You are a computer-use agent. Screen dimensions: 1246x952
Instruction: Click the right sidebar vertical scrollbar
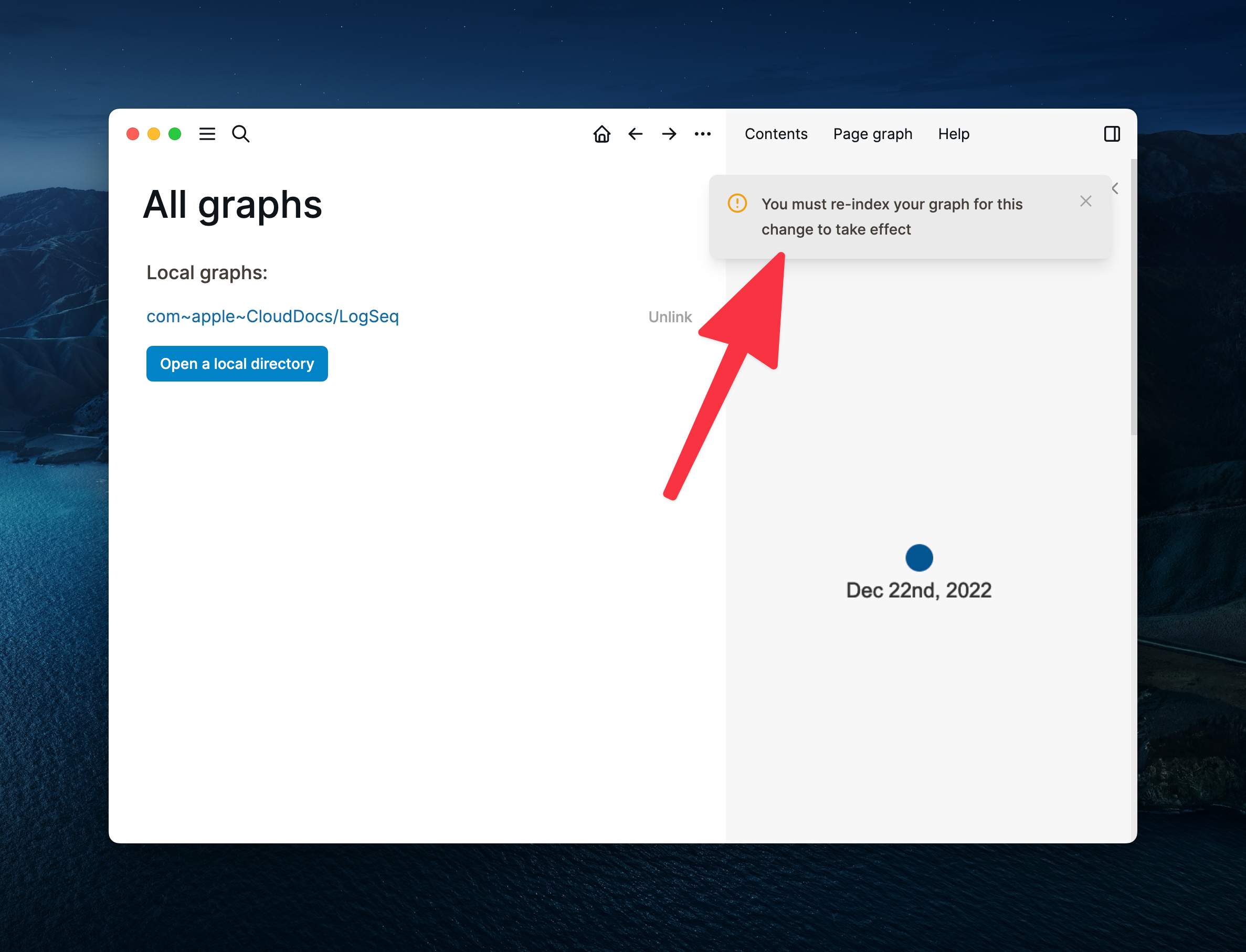click(1133, 297)
